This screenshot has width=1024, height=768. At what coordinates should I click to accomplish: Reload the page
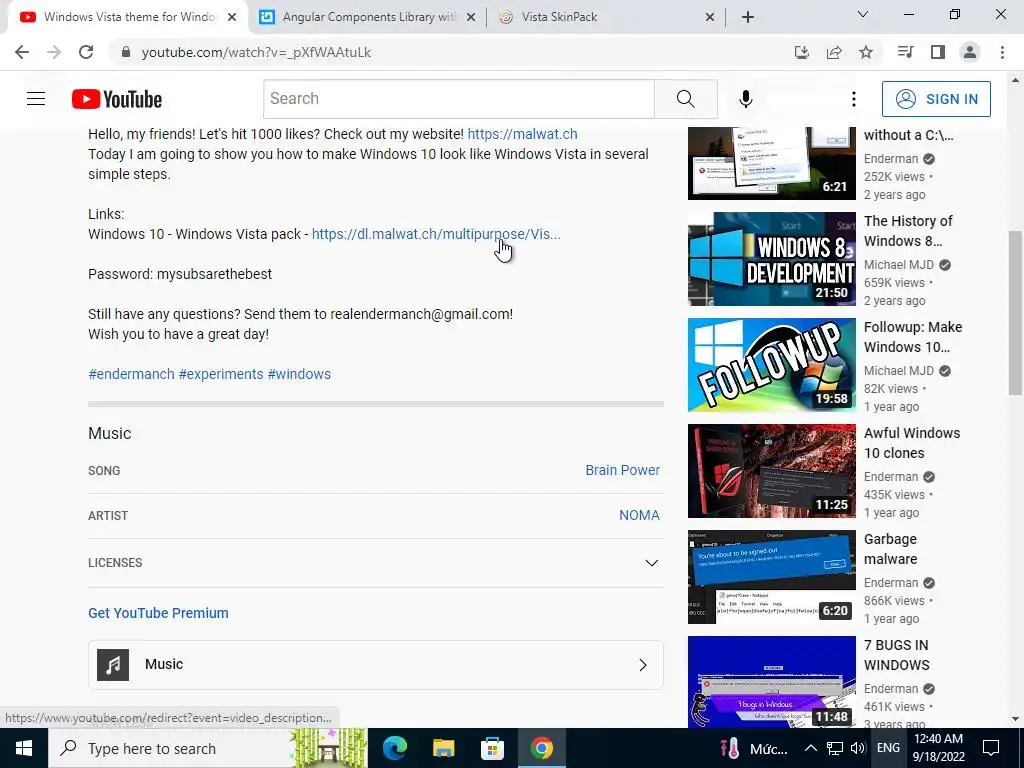pos(86,52)
